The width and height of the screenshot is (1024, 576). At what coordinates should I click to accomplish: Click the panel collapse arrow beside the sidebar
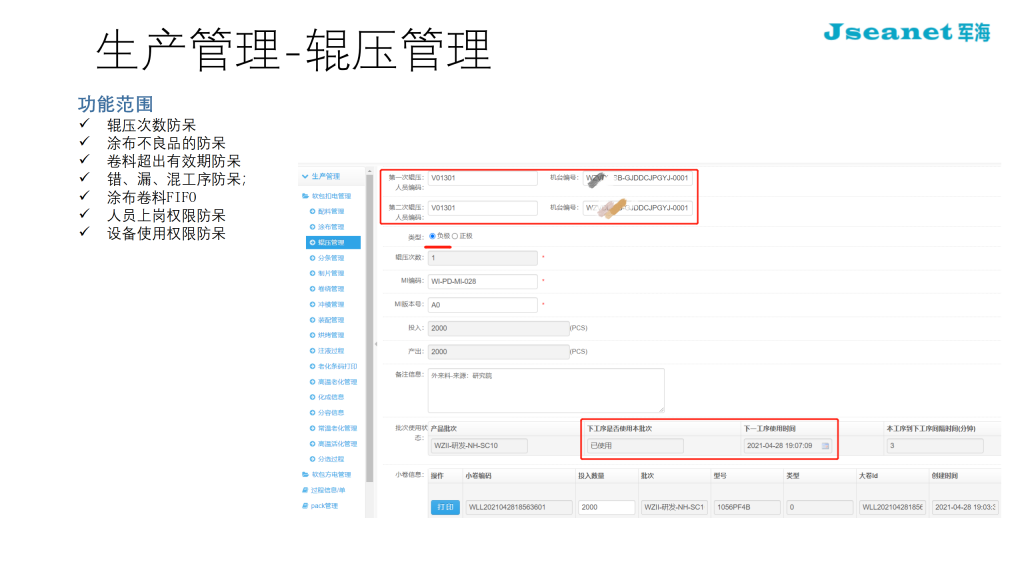click(x=377, y=344)
